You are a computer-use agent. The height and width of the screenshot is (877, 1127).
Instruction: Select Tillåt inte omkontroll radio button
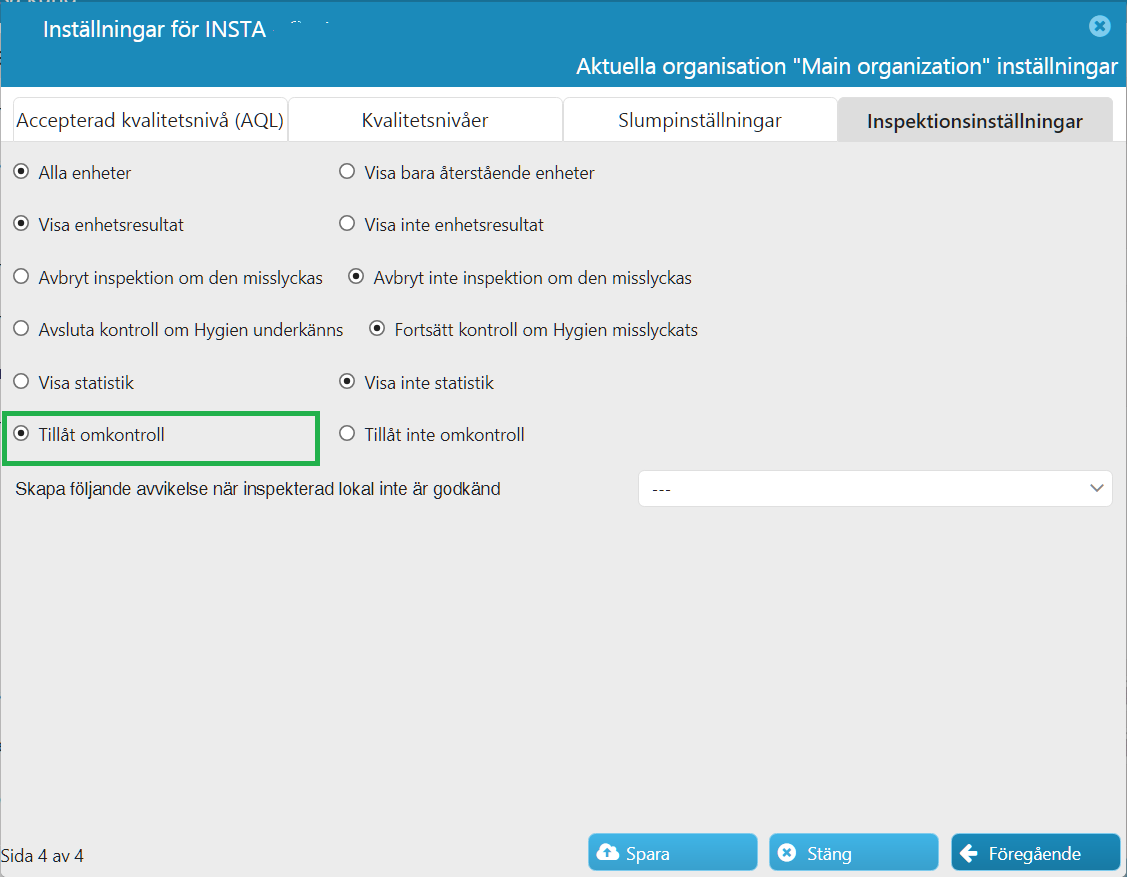347,433
